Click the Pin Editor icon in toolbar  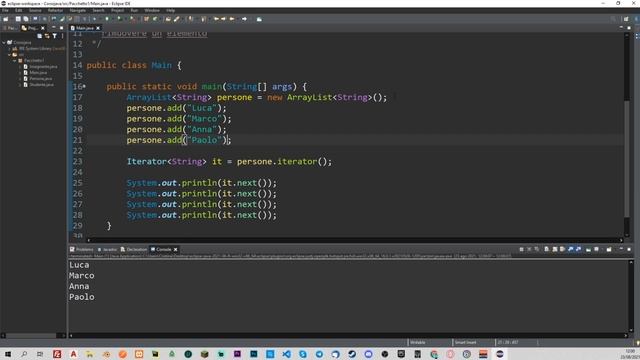coord(259,19)
